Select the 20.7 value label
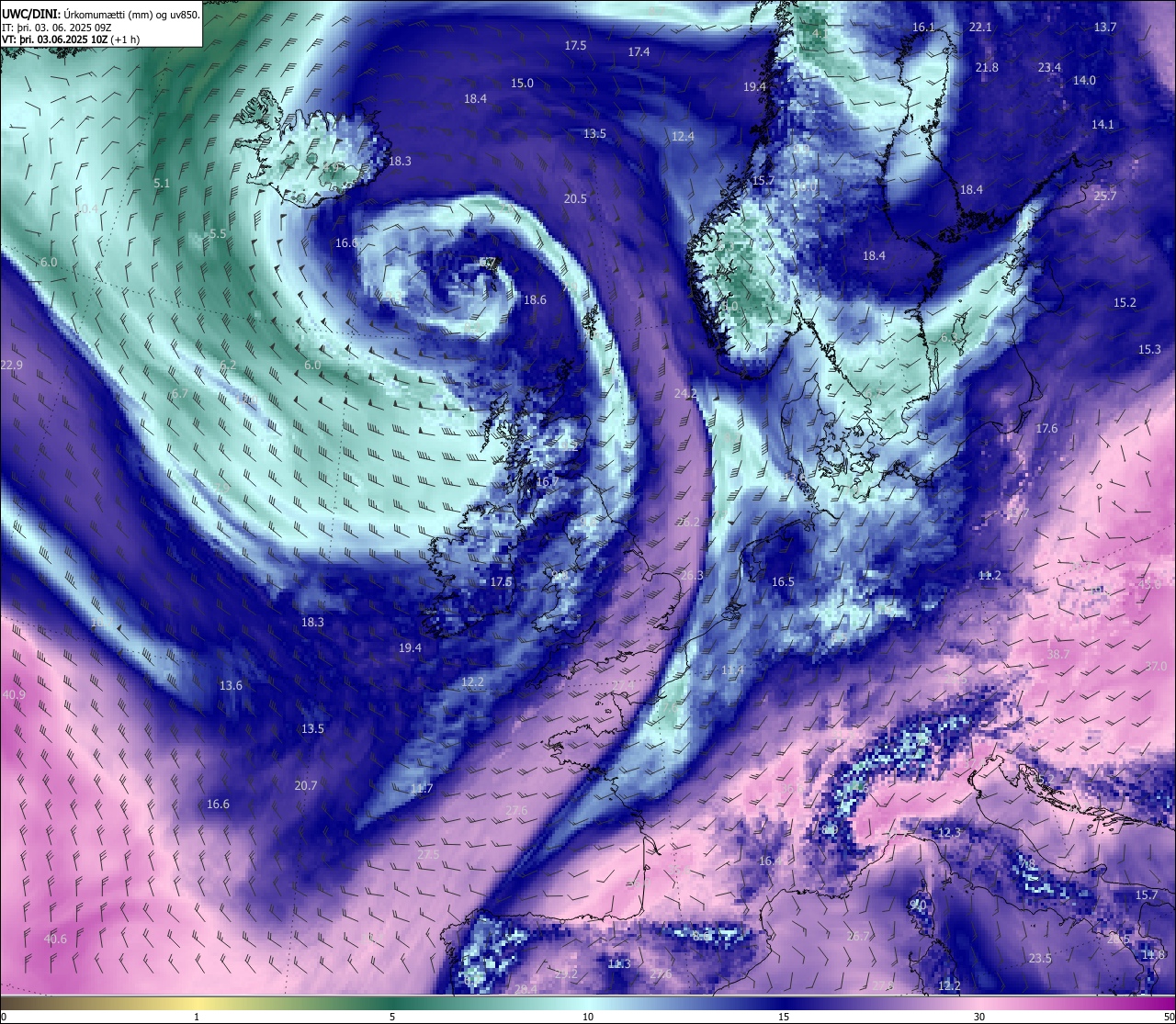 pos(306,785)
